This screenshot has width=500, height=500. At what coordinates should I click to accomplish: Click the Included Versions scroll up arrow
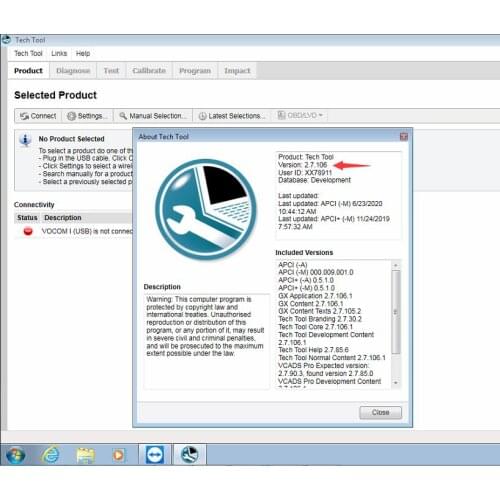(396, 265)
